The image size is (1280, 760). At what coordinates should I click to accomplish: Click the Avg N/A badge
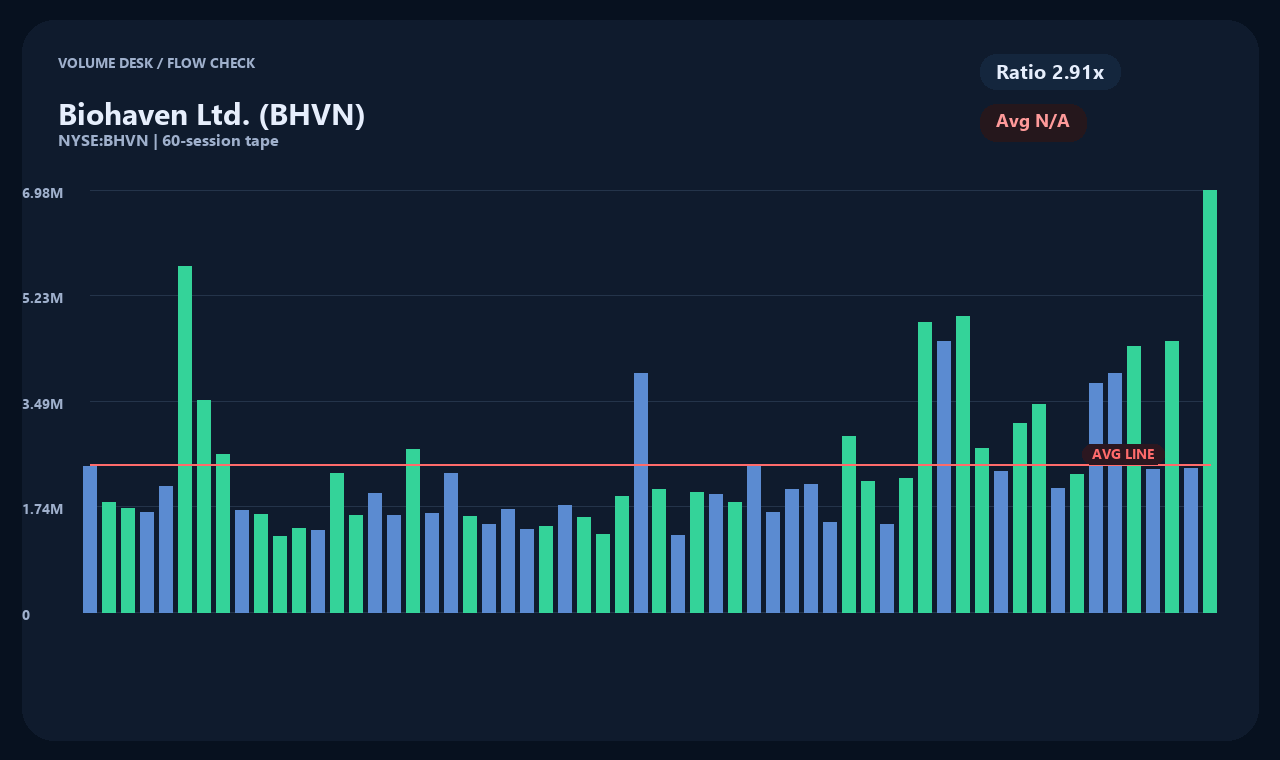pyautogui.click(x=1033, y=122)
